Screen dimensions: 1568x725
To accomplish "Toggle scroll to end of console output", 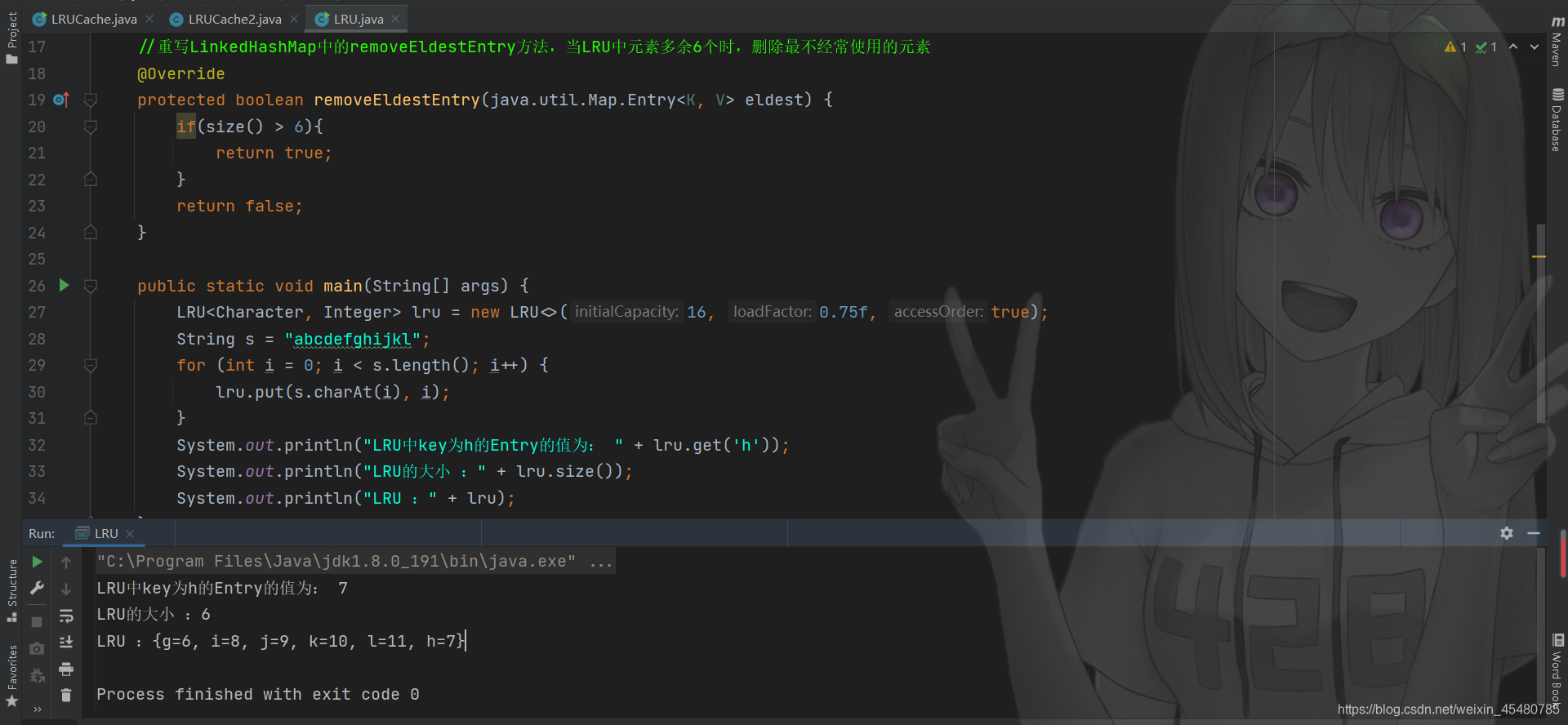I will coord(66,643).
